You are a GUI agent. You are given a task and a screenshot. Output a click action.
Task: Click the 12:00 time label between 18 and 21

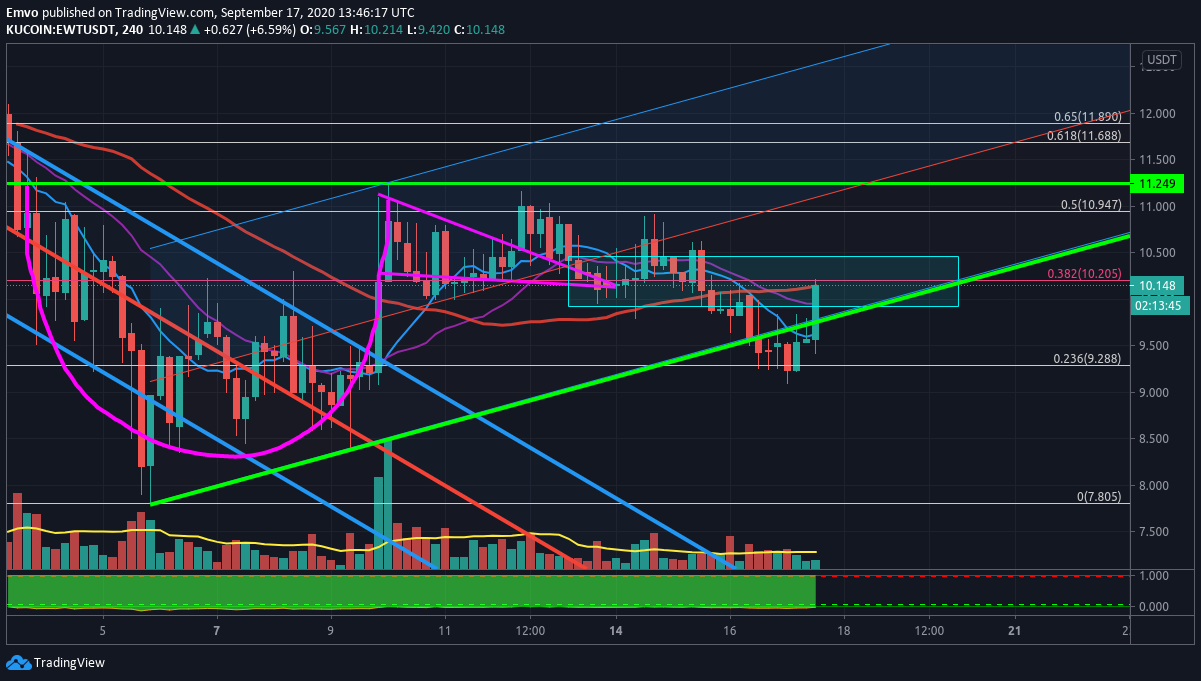pos(929,631)
